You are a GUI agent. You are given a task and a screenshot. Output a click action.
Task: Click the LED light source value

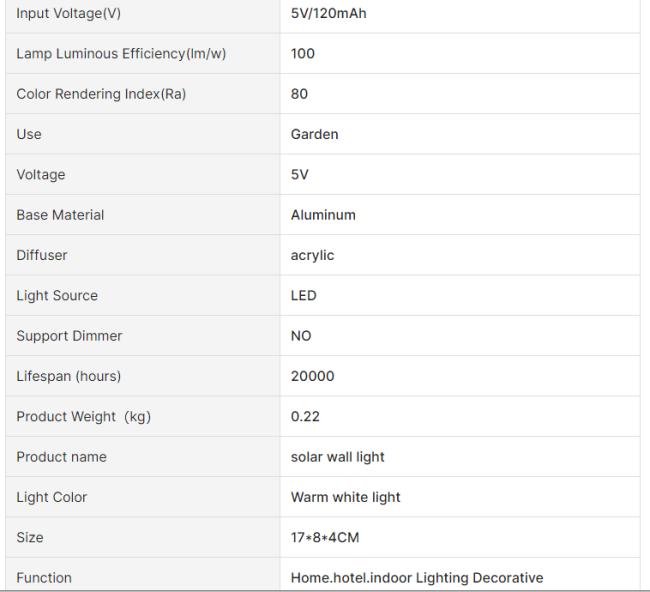click(x=303, y=295)
